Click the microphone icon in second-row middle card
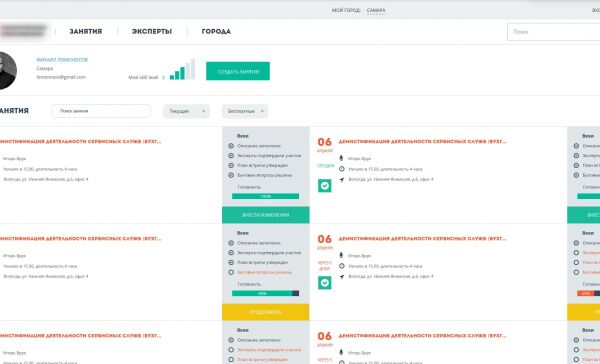 (341, 255)
